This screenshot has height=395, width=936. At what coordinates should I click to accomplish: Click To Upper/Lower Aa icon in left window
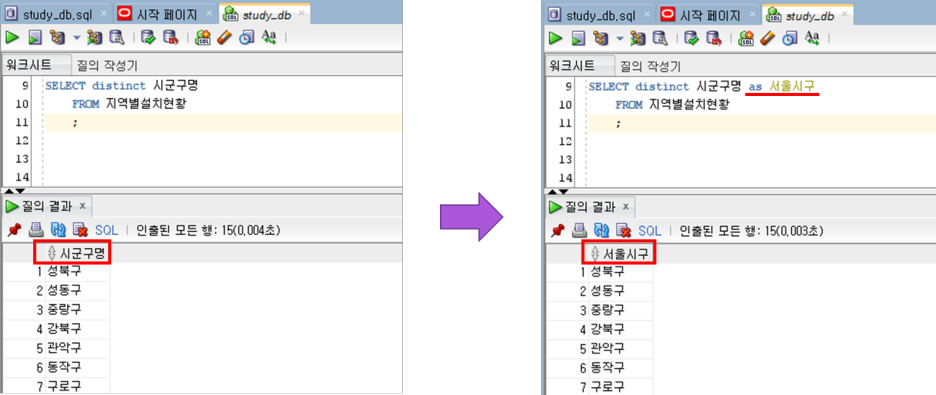(x=269, y=38)
